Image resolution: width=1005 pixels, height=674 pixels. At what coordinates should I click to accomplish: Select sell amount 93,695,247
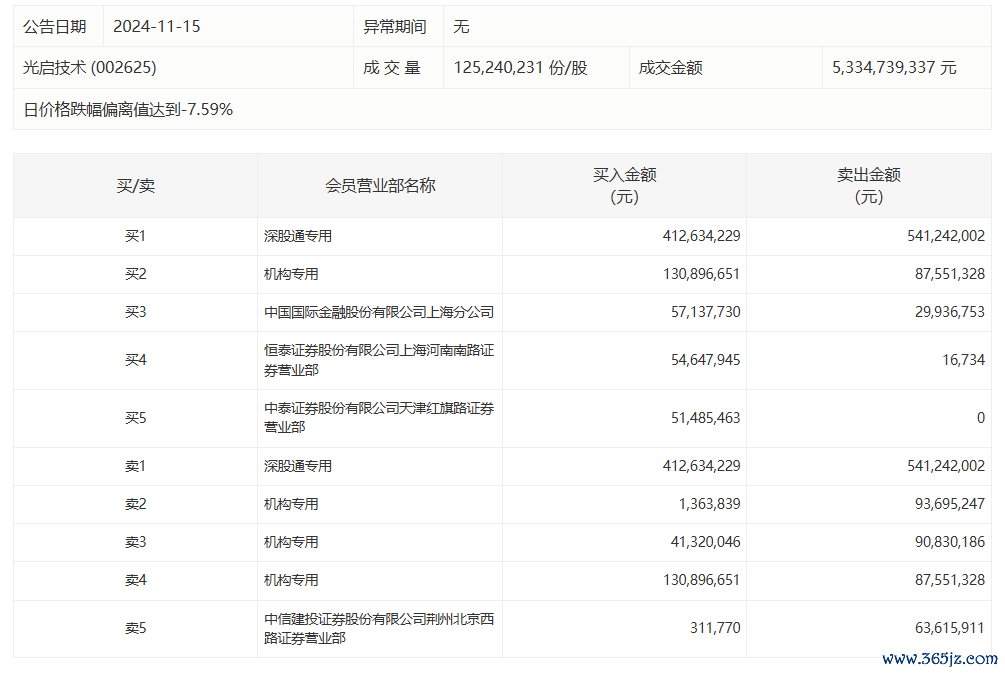[950, 504]
